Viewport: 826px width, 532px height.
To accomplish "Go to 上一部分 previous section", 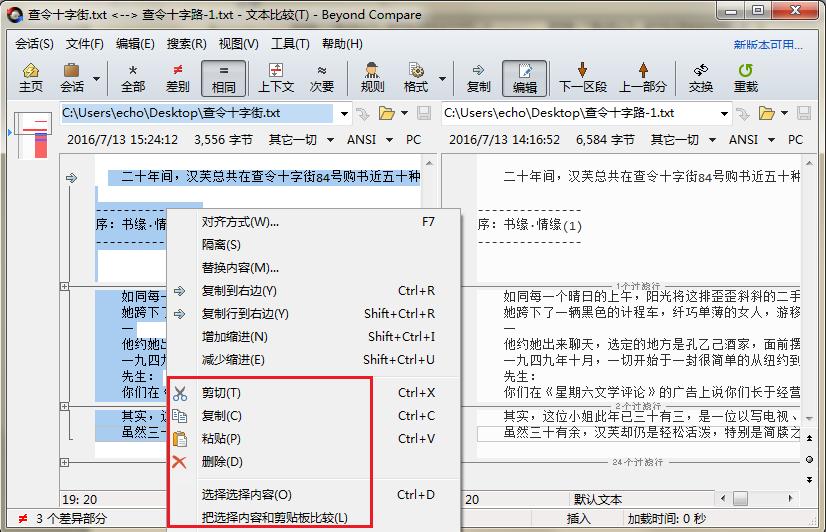I will (x=643, y=78).
